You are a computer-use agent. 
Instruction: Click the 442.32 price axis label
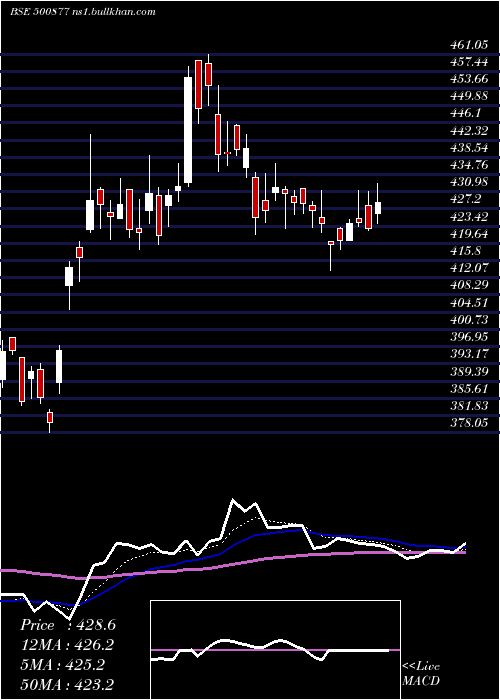pos(468,130)
